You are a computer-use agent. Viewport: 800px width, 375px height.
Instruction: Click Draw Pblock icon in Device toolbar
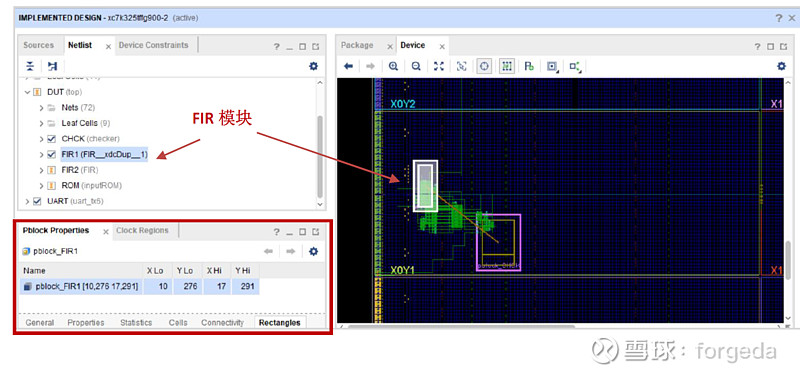click(x=529, y=66)
